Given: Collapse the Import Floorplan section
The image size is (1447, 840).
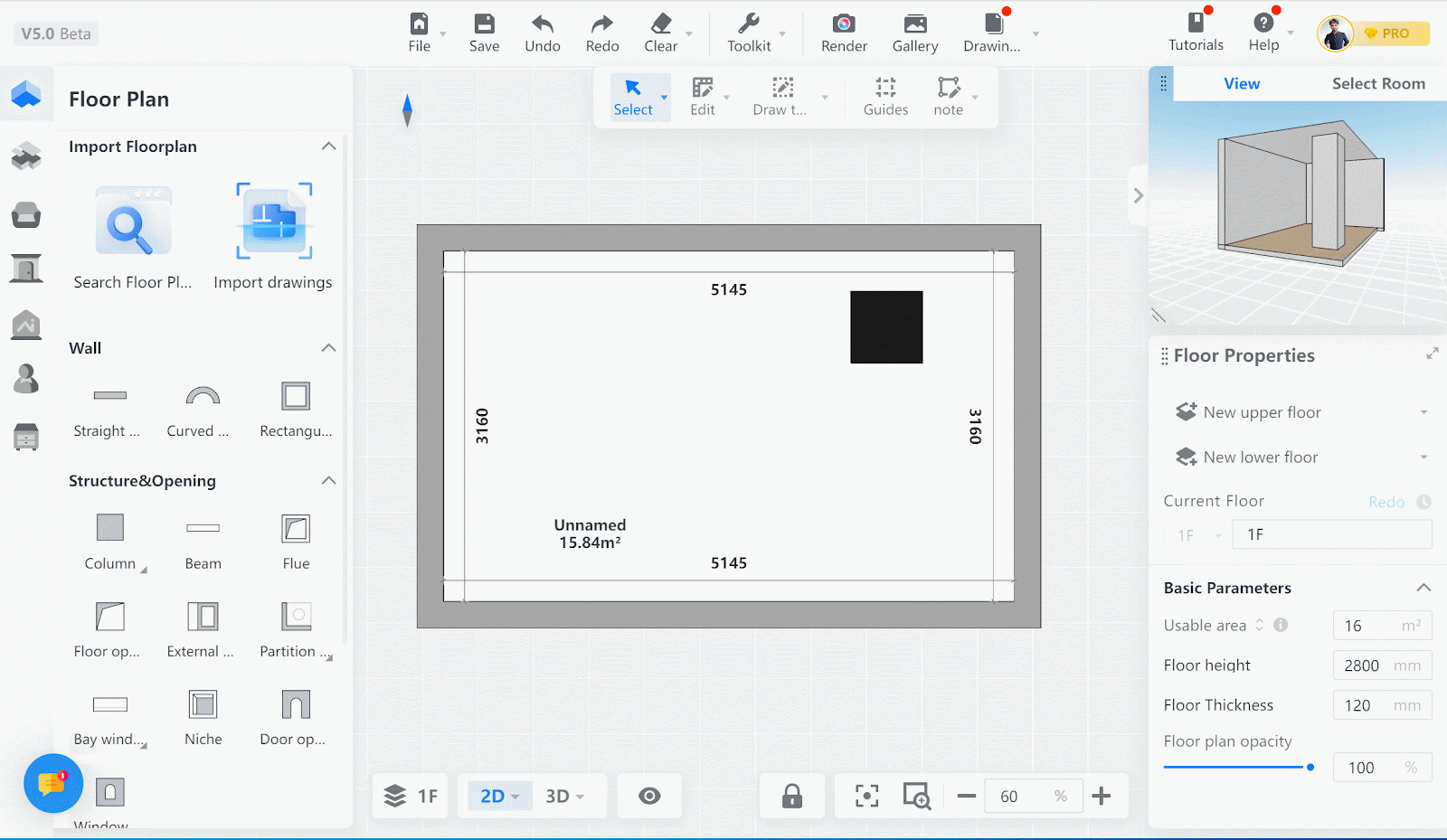Looking at the screenshot, I should coord(328,146).
